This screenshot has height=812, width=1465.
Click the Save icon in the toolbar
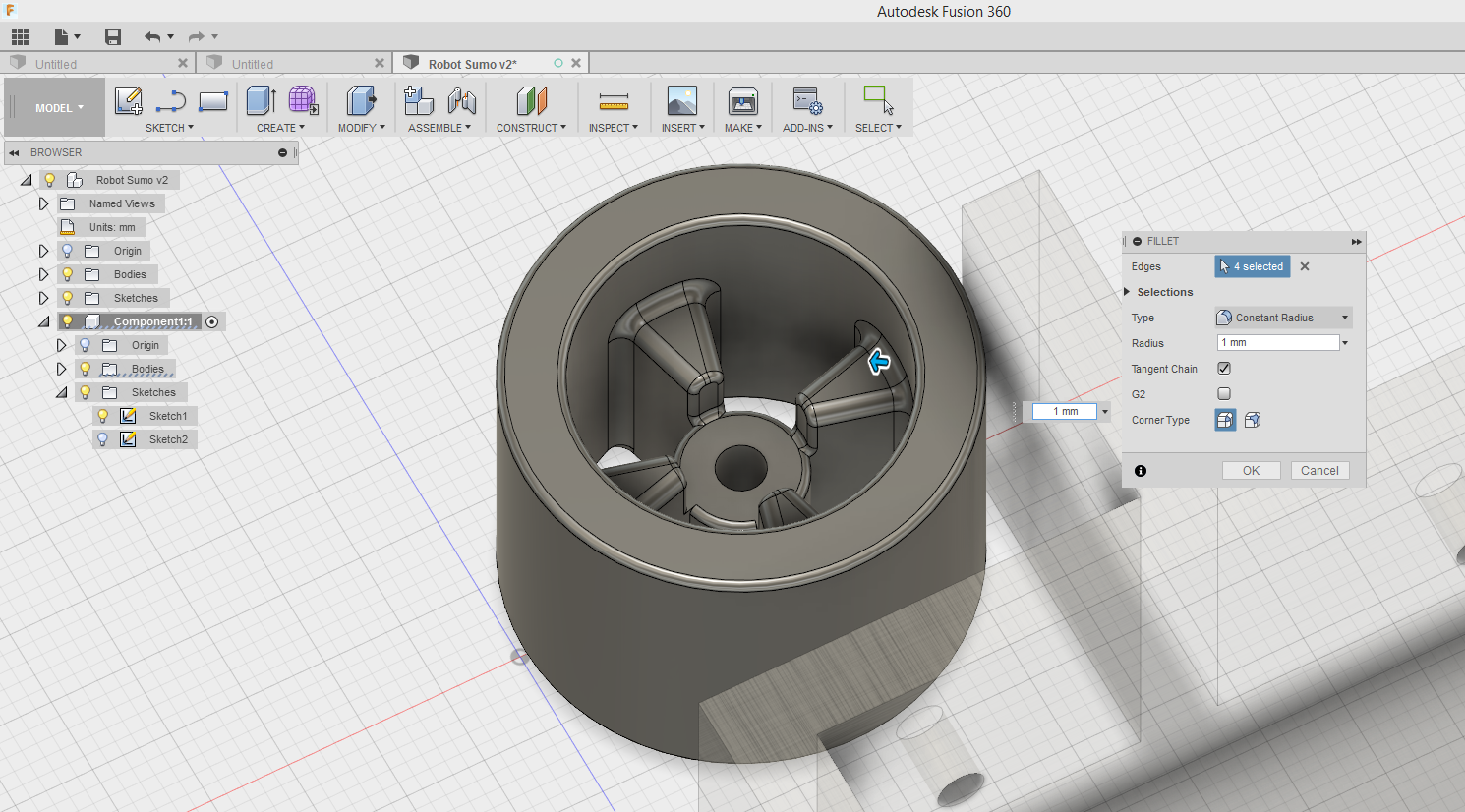[x=112, y=36]
